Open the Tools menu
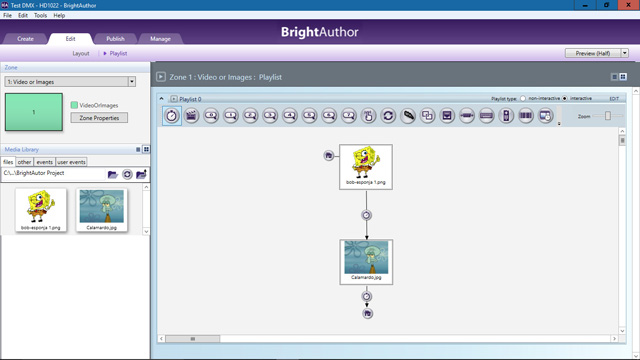640x360 pixels. pos(40,15)
